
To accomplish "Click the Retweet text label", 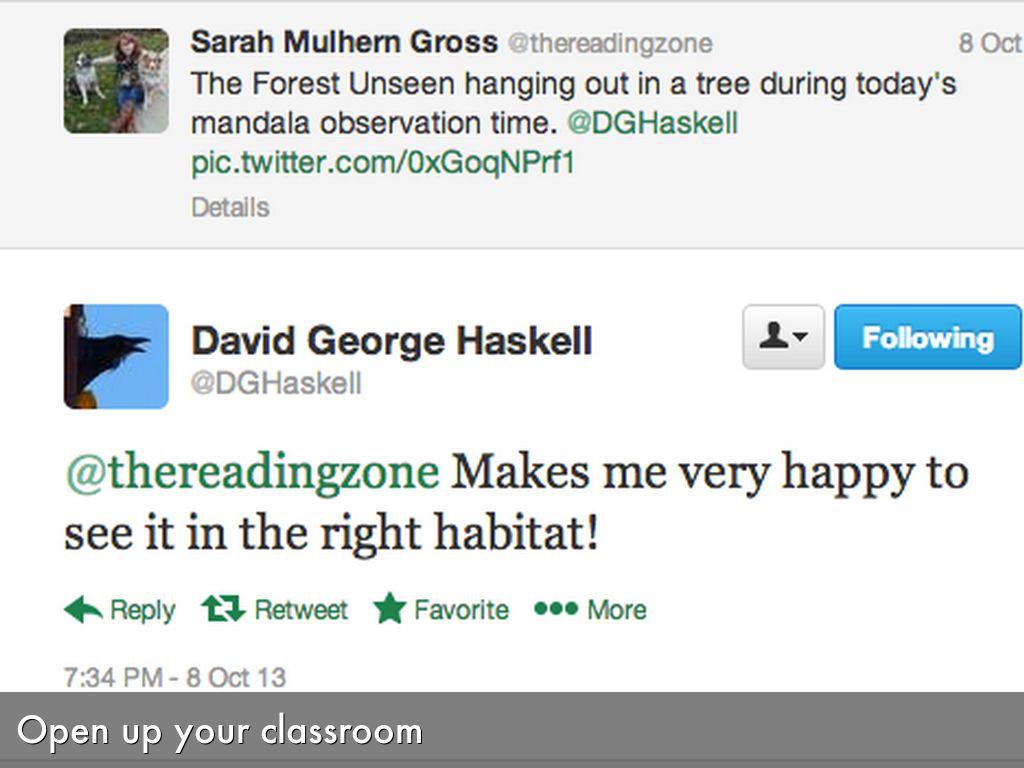I will (x=301, y=610).
